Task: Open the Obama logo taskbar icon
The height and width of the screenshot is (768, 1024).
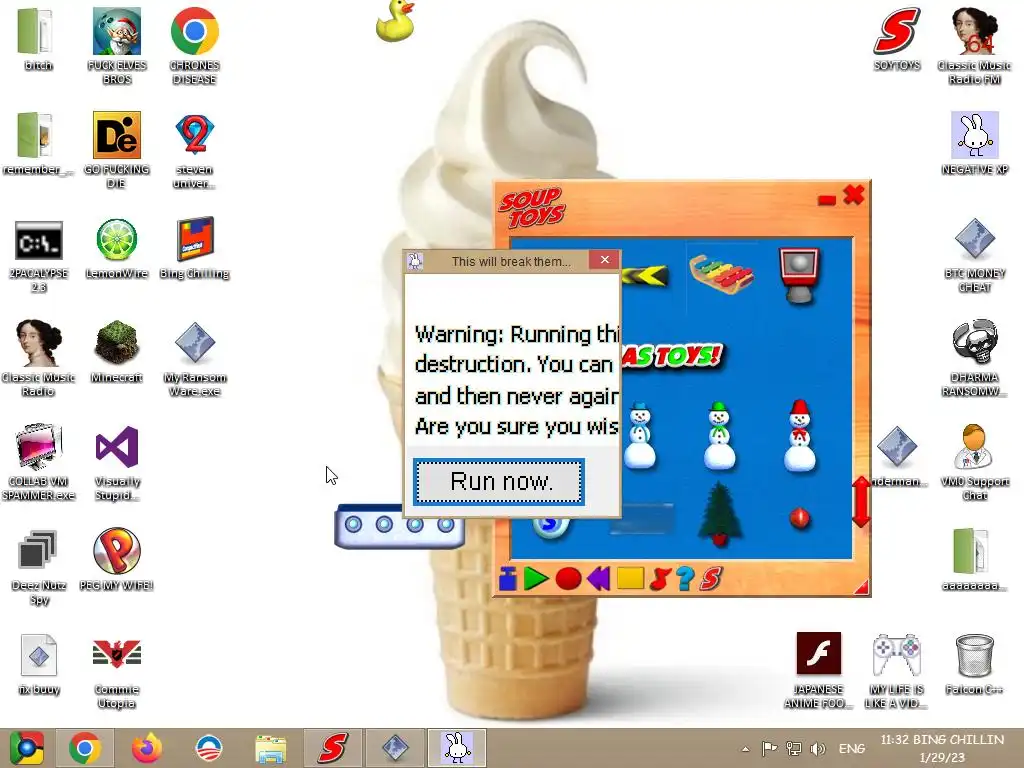Action: (209, 748)
